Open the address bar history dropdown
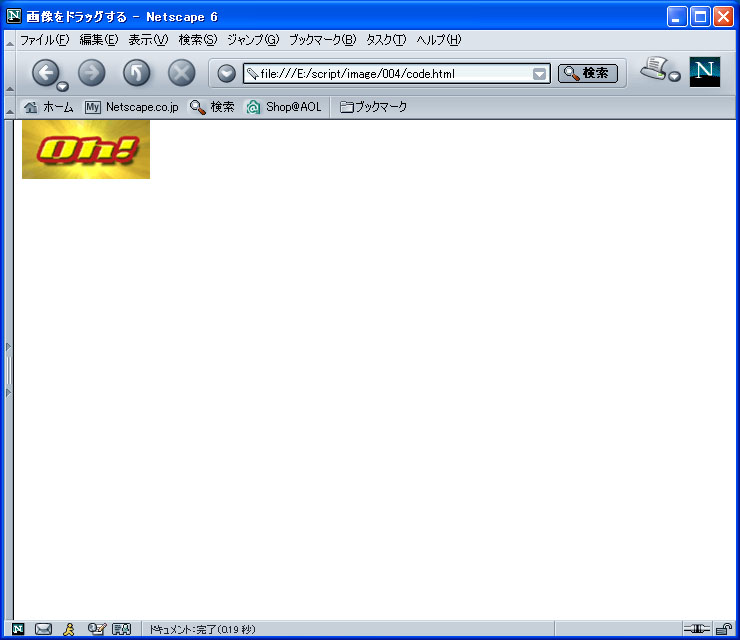740x640 pixels. (539, 74)
